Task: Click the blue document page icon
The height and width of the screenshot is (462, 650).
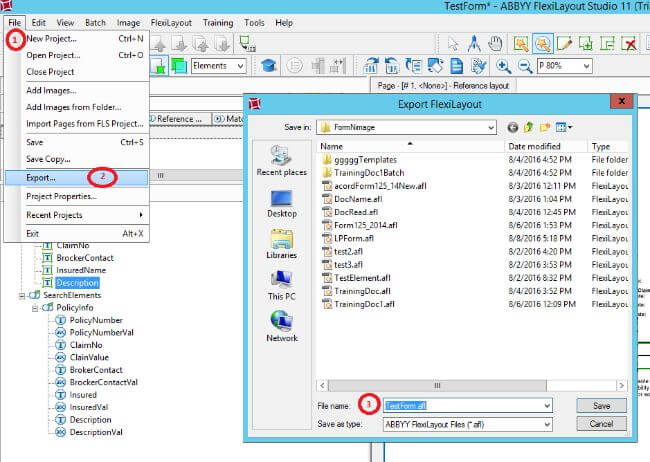Action: pos(456,66)
